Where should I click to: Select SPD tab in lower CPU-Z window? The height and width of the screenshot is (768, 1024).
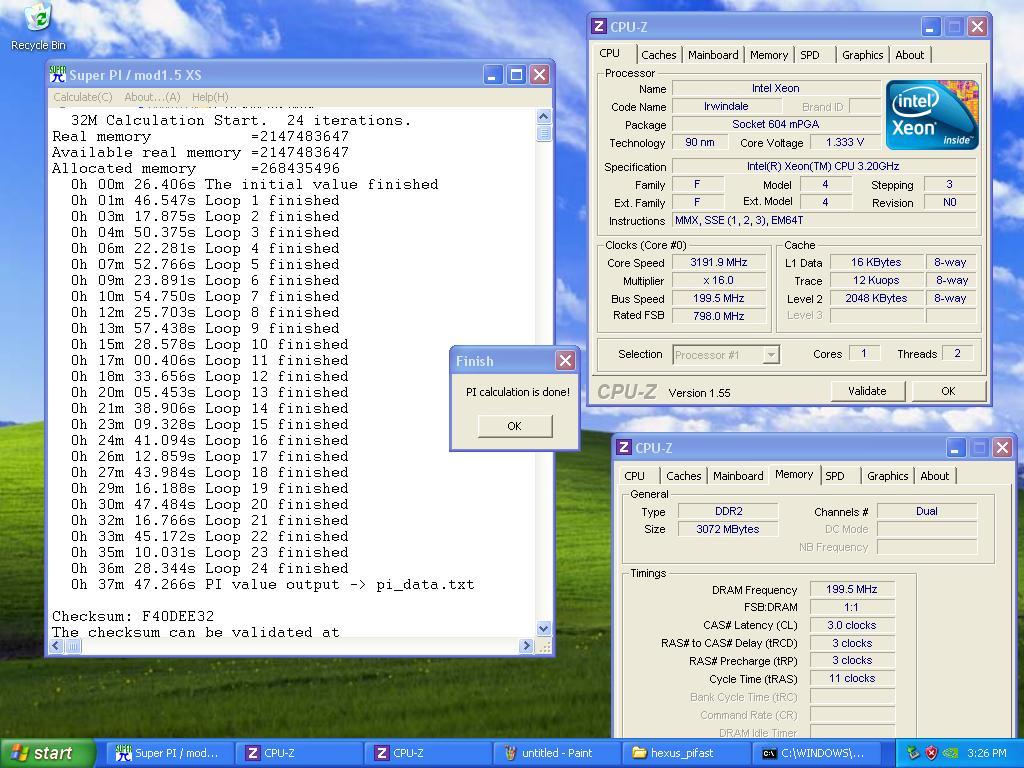(835, 476)
